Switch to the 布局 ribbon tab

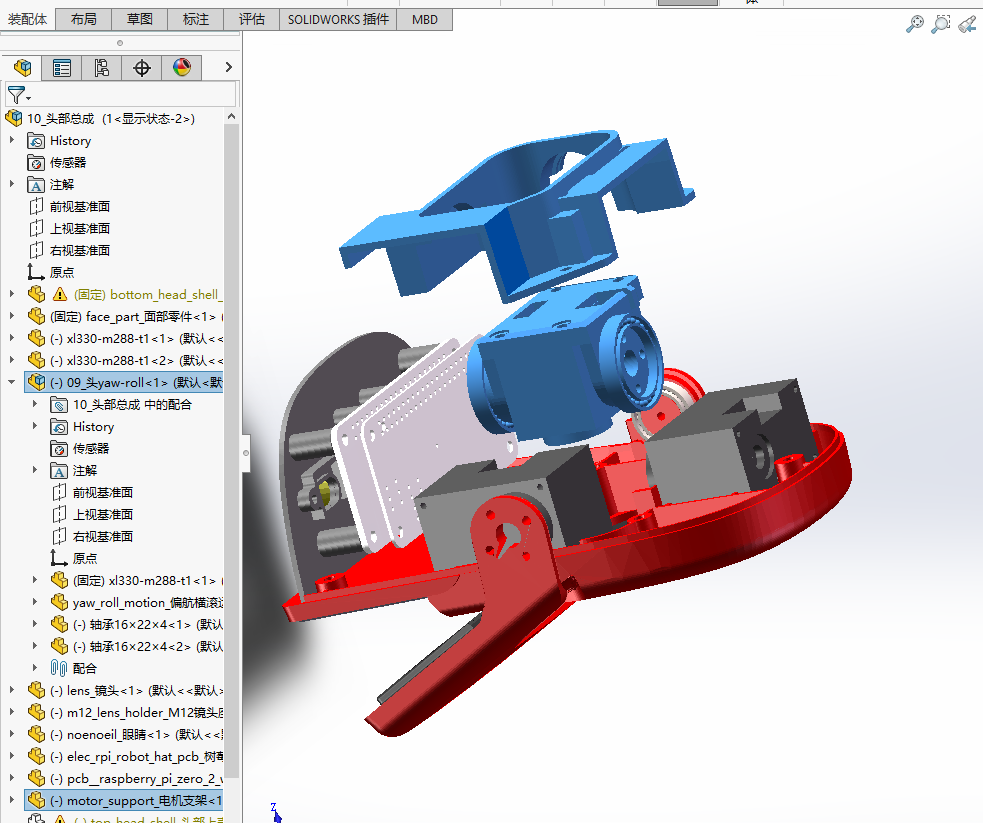tap(83, 19)
